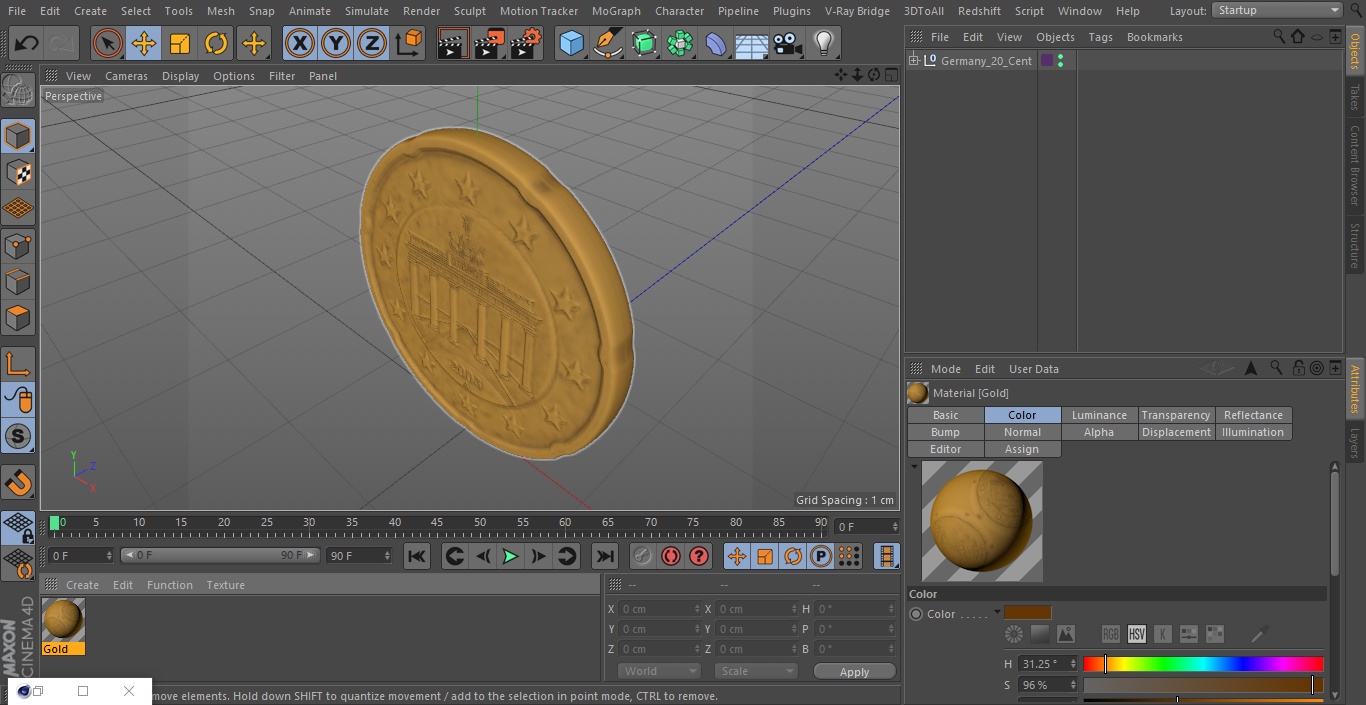Image resolution: width=1366 pixels, height=705 pixels.
Task: Open the Simulate menu
Action: pyautogui.click(x=367, y=11)
